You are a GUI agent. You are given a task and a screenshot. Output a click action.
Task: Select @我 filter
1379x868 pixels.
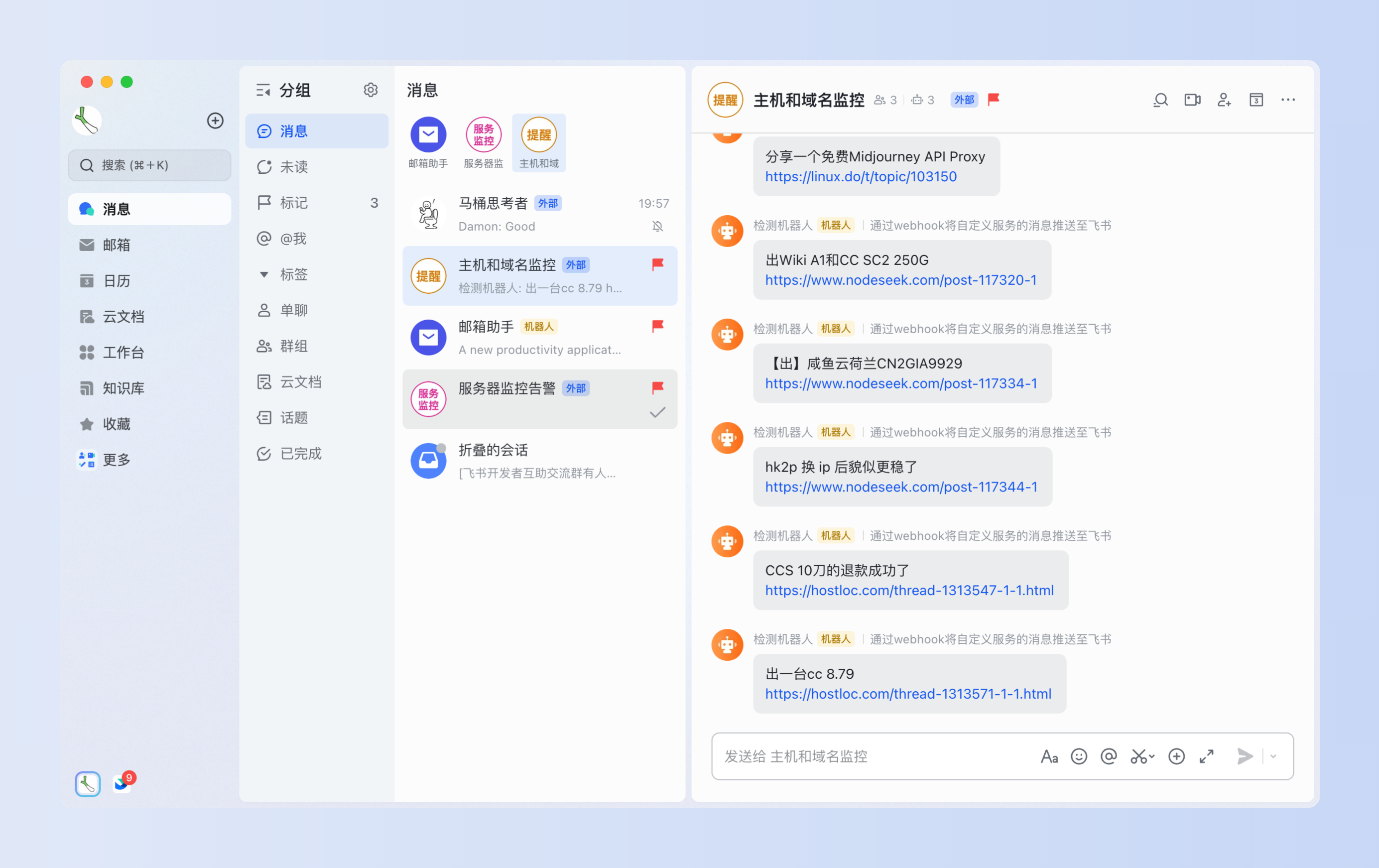click(x=317, y=238)
